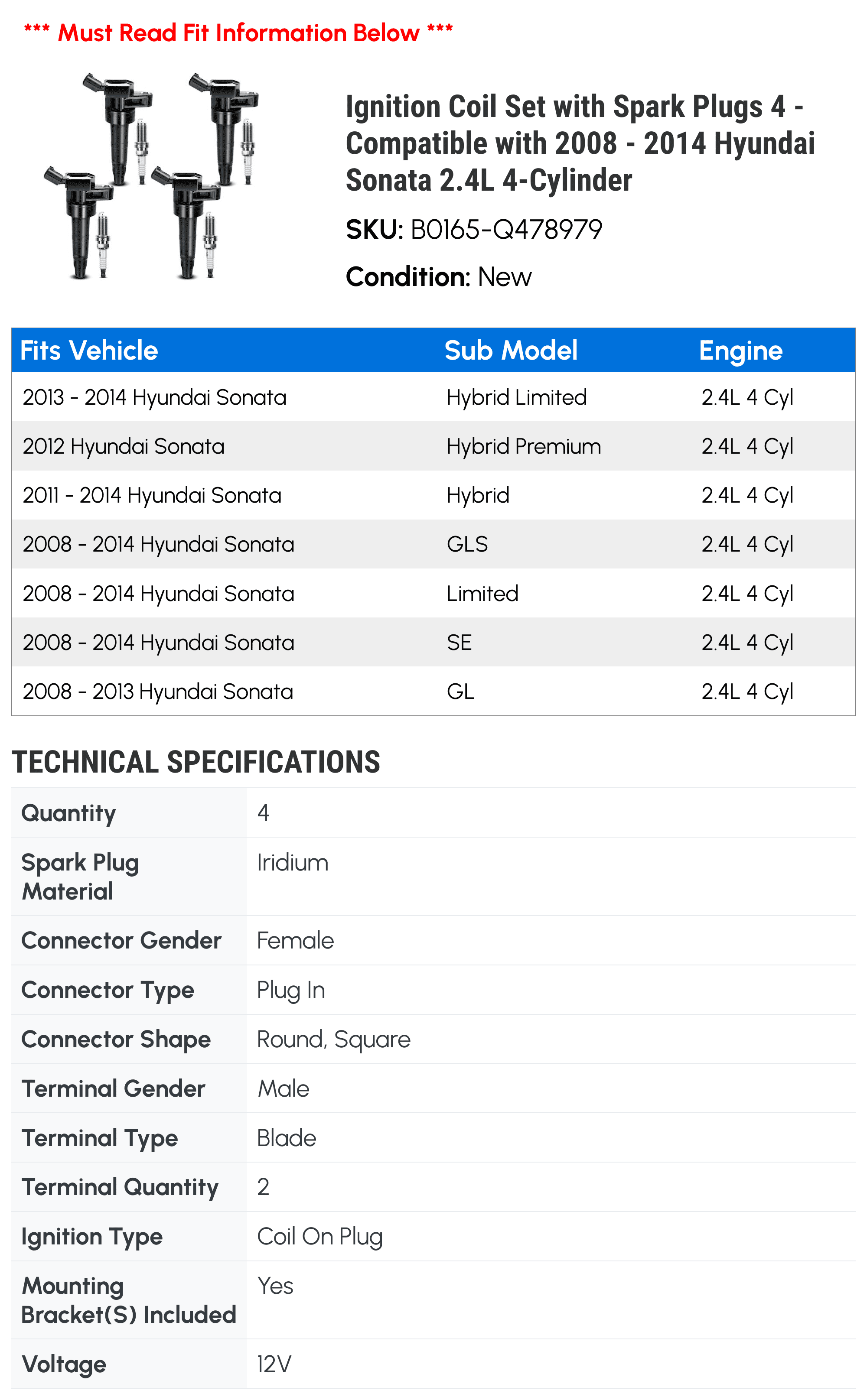Select the Hybrid Premium sub model cell
867x1400 pixels.
[524, 446]
